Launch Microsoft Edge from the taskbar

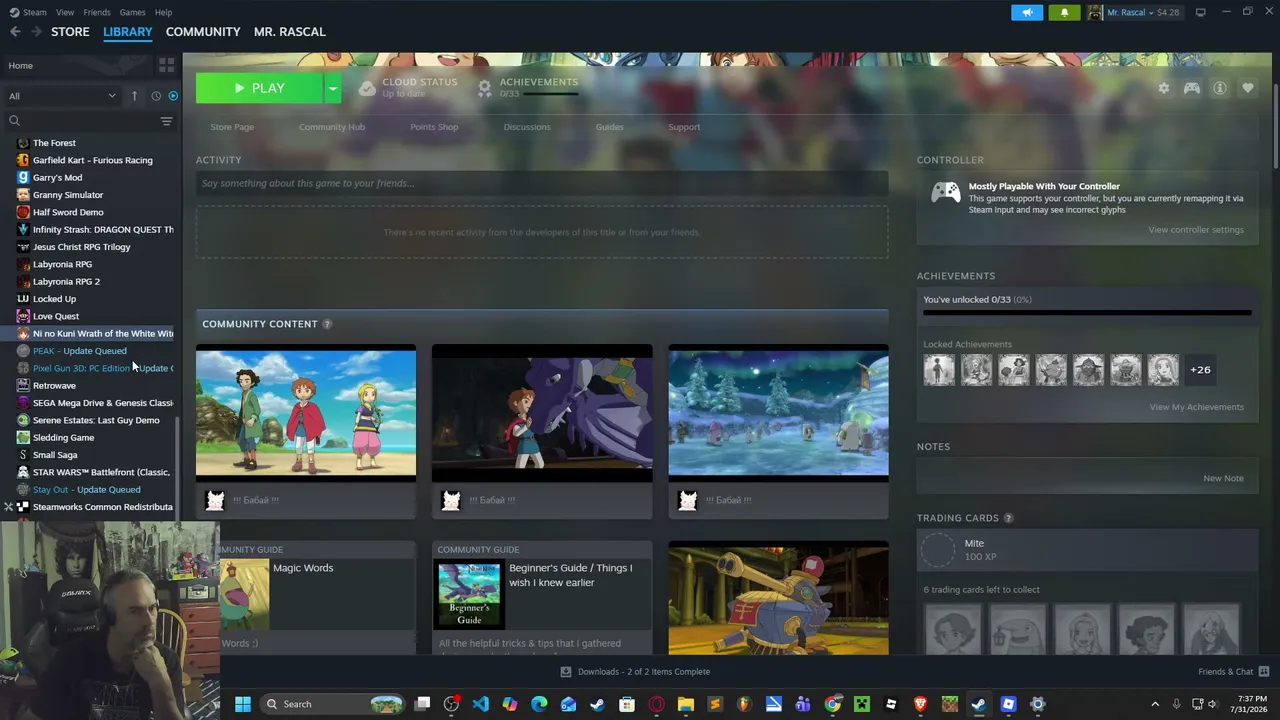tap(539, 704)
